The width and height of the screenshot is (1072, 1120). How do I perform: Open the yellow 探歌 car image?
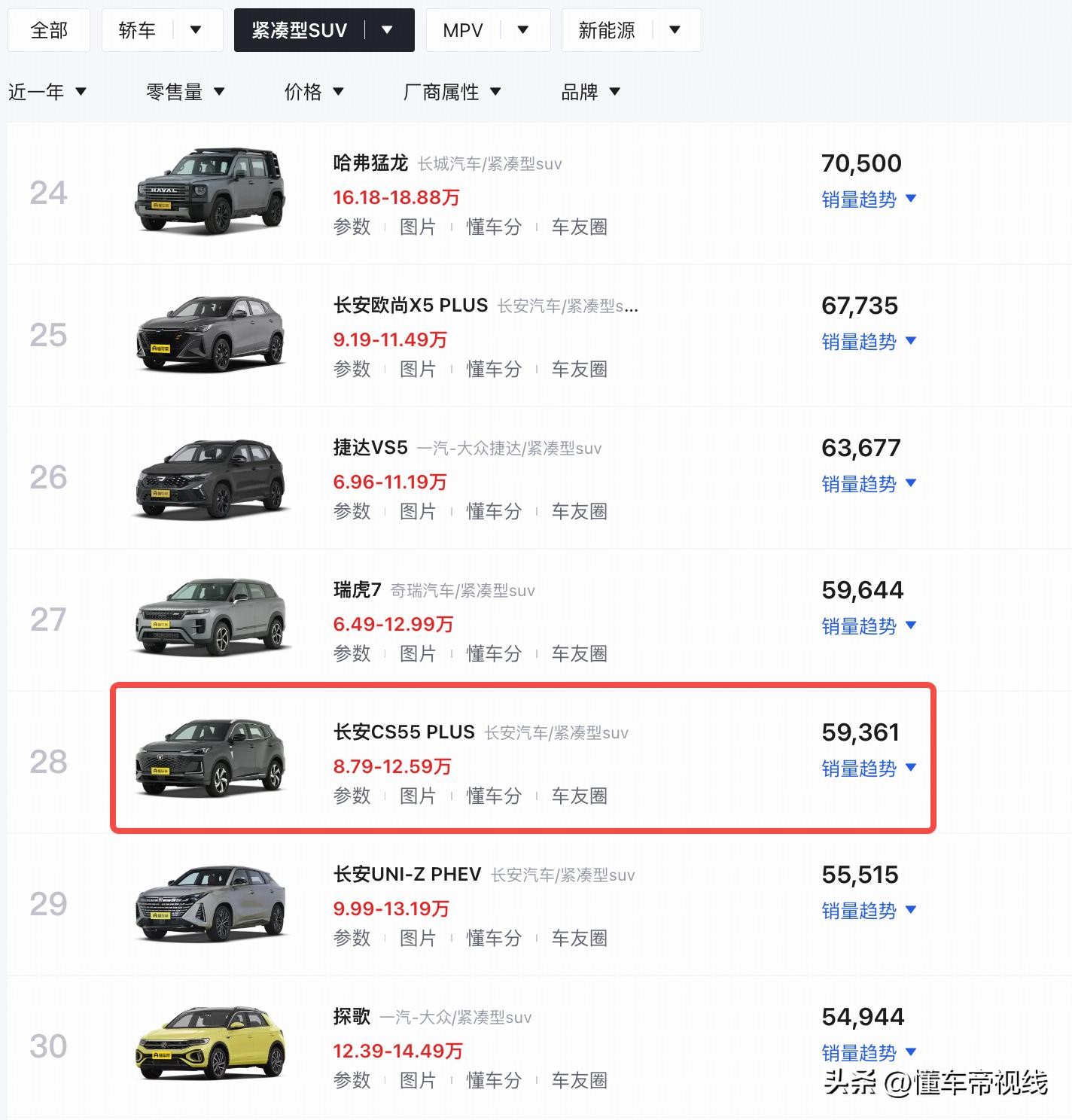point(211,1045)
